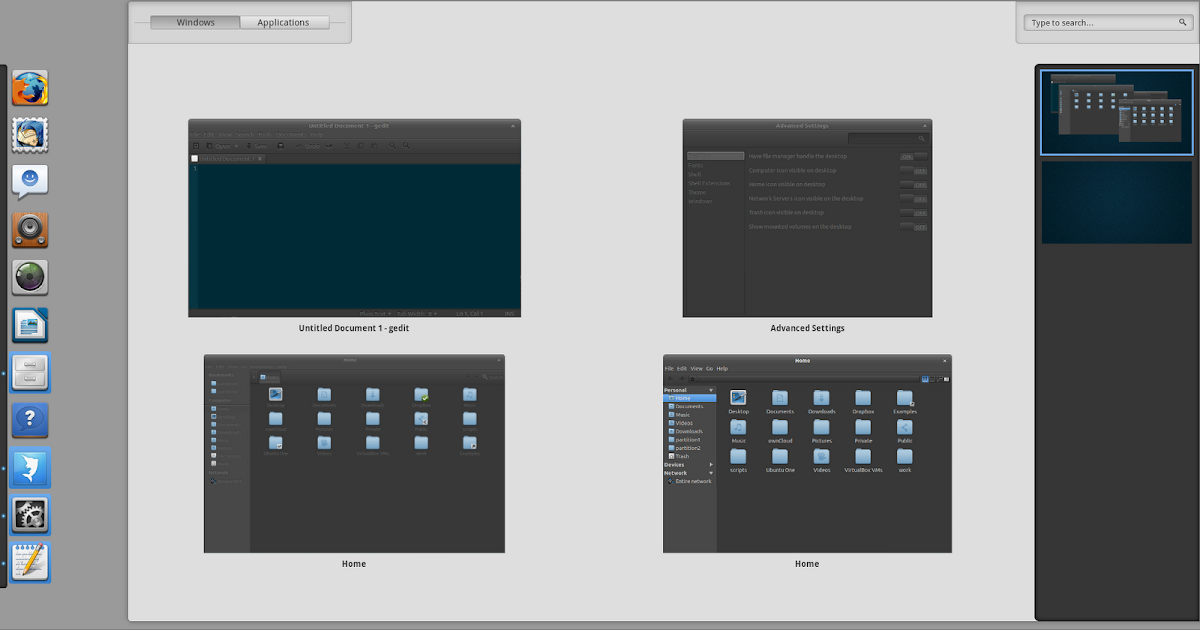1200x630 pixels.
Task: Expand the Devices section in the sidebar
Action: 710,465
